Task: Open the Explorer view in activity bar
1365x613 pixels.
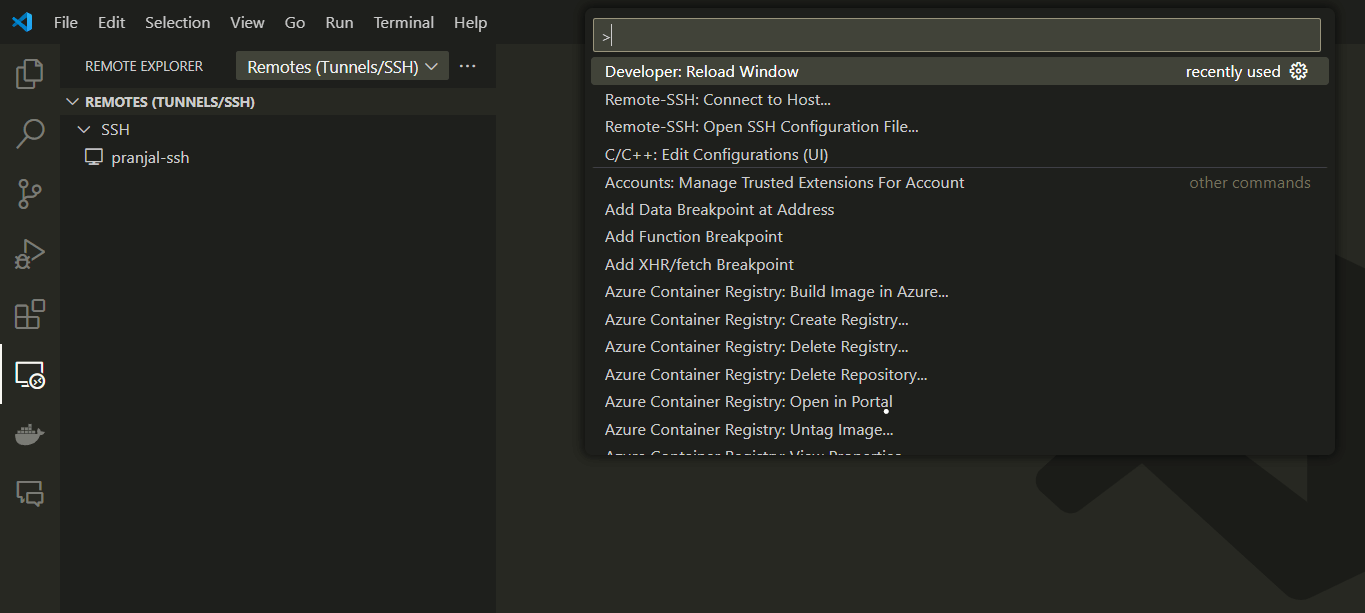Action: click(30, 74)
